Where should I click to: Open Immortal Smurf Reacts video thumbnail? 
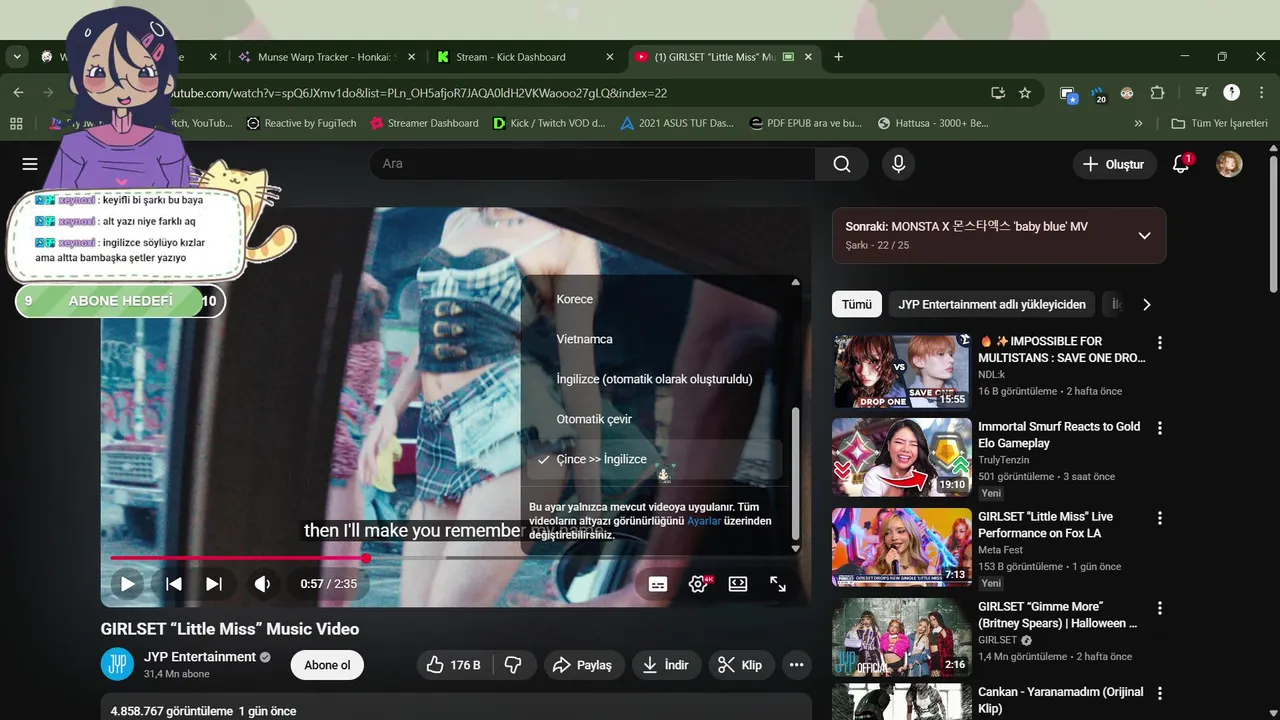pyautogui.click(x=902, y=457)
